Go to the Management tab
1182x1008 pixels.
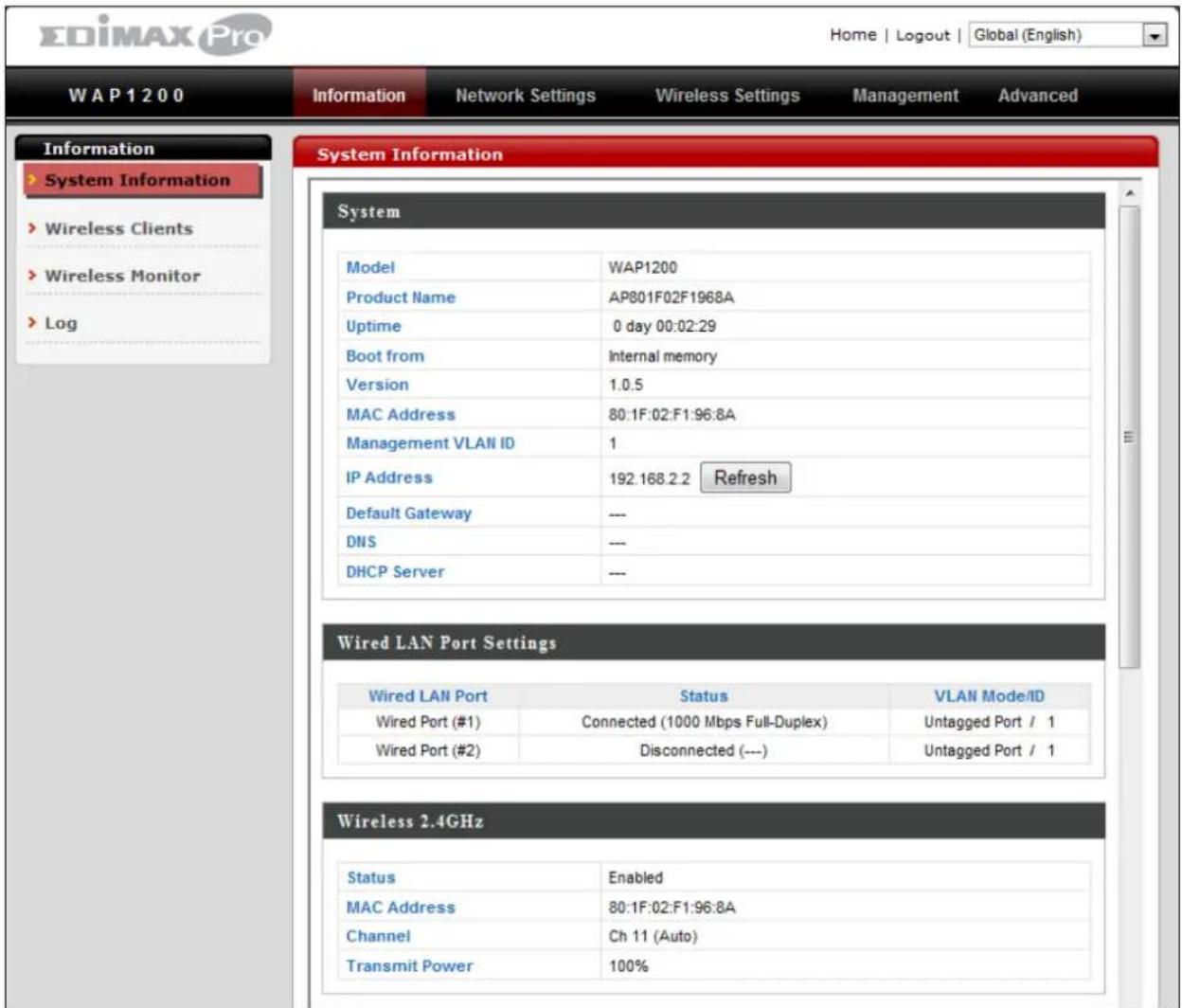point(905,95)
